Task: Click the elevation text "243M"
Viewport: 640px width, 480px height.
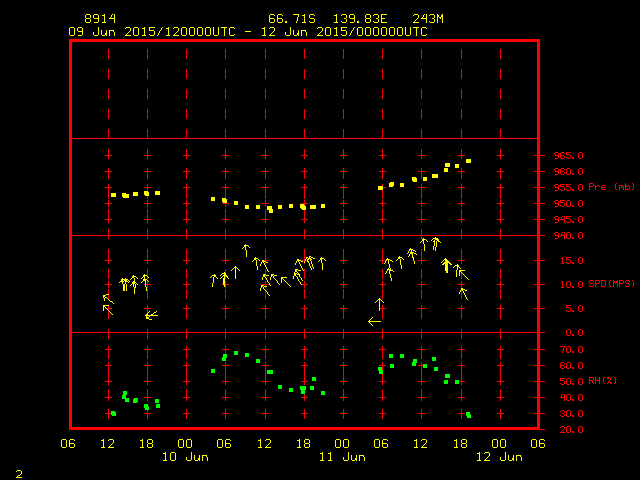Action: point(428,19)
